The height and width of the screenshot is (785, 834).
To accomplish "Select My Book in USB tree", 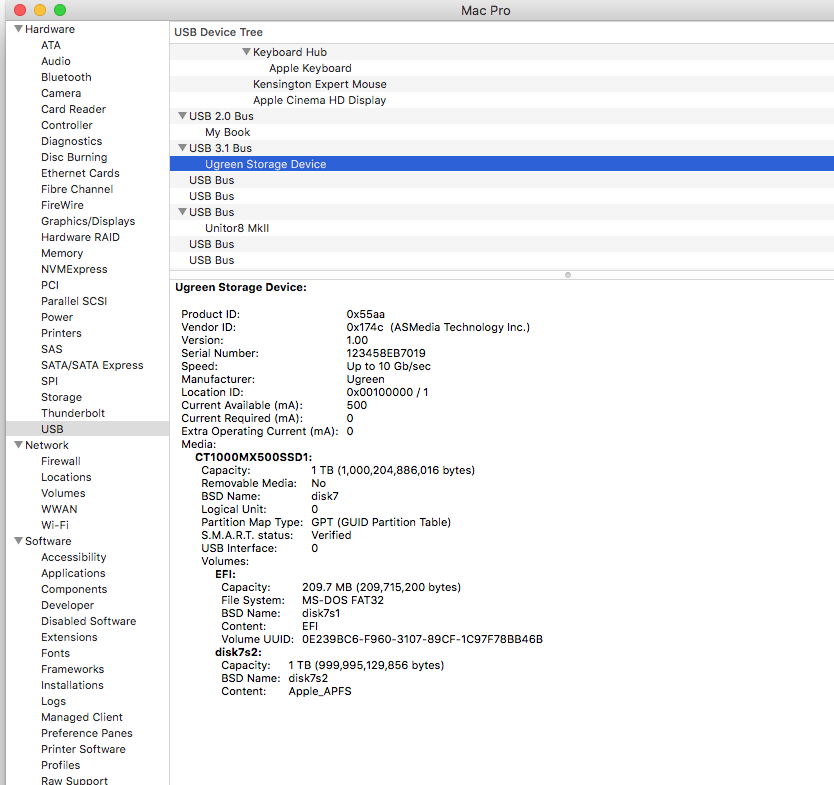I will (228, 132).
